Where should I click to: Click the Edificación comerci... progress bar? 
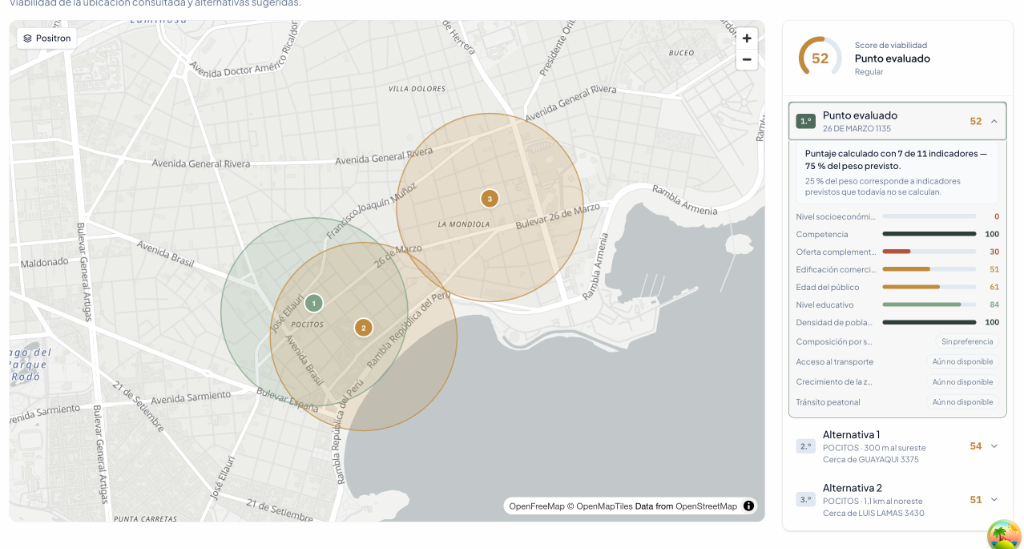[x=929, y=269]
